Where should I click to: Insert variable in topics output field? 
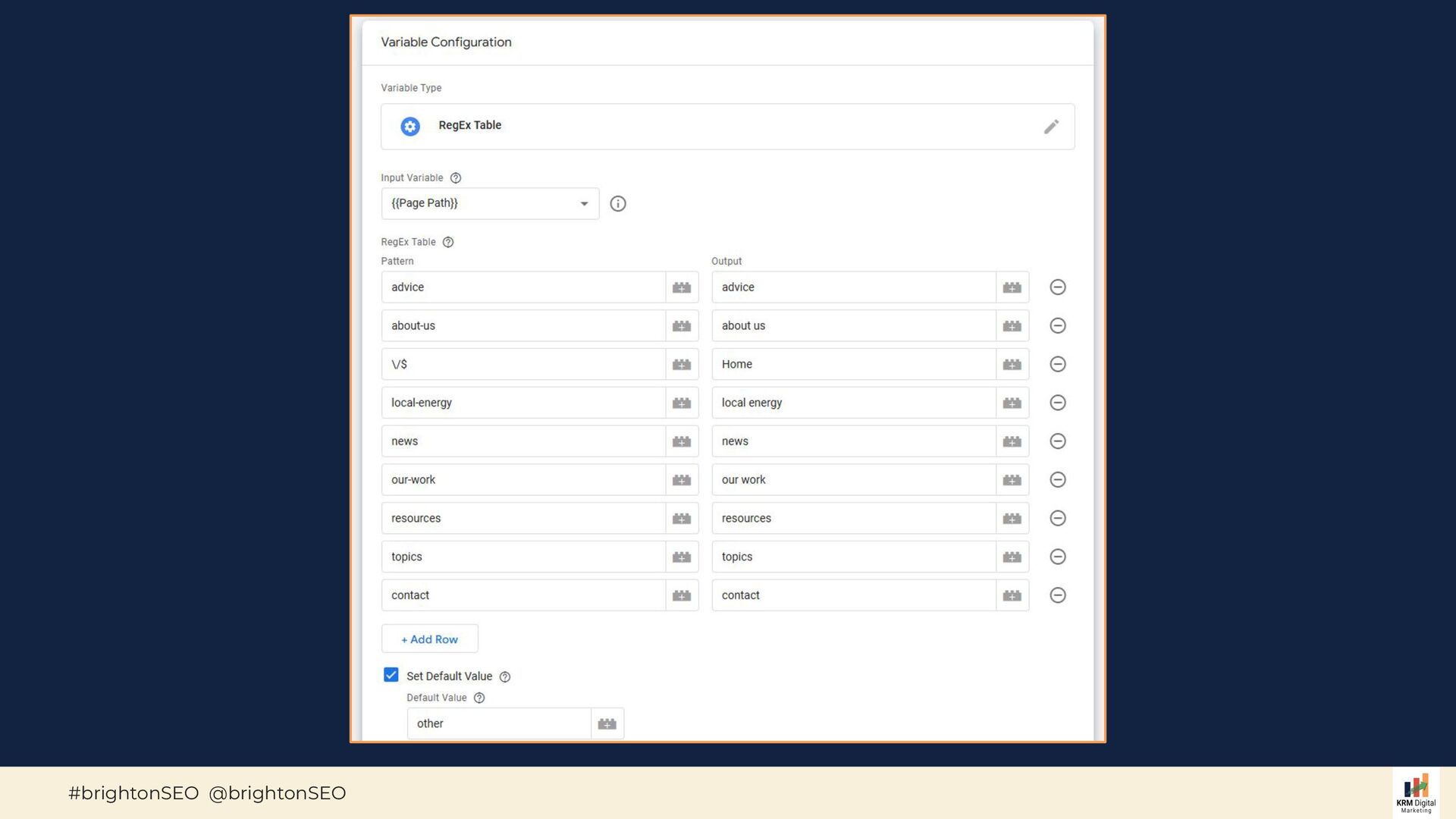pos(1012,557)
